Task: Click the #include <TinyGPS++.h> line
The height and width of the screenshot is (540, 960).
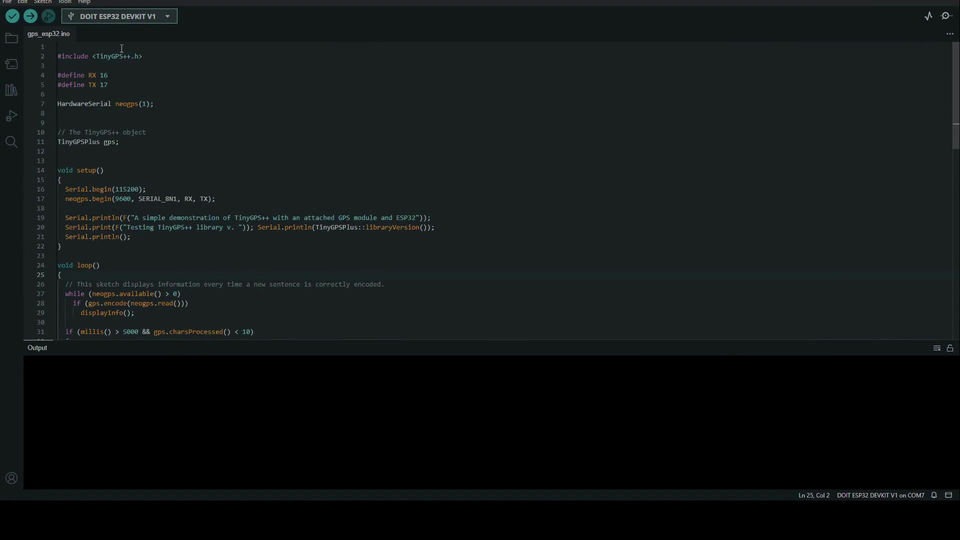Action: 100,56
